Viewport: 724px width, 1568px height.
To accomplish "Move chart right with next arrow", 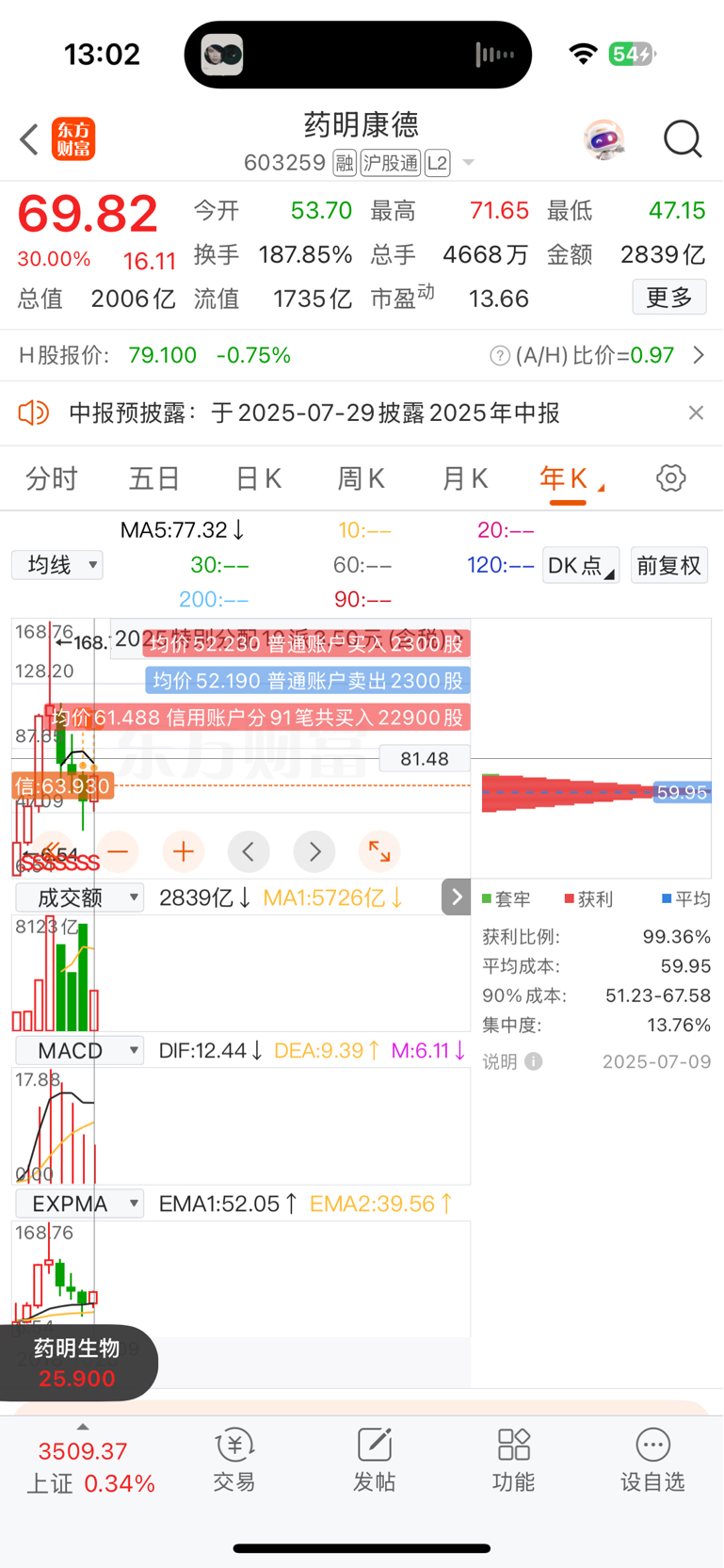I will (314, 851).
